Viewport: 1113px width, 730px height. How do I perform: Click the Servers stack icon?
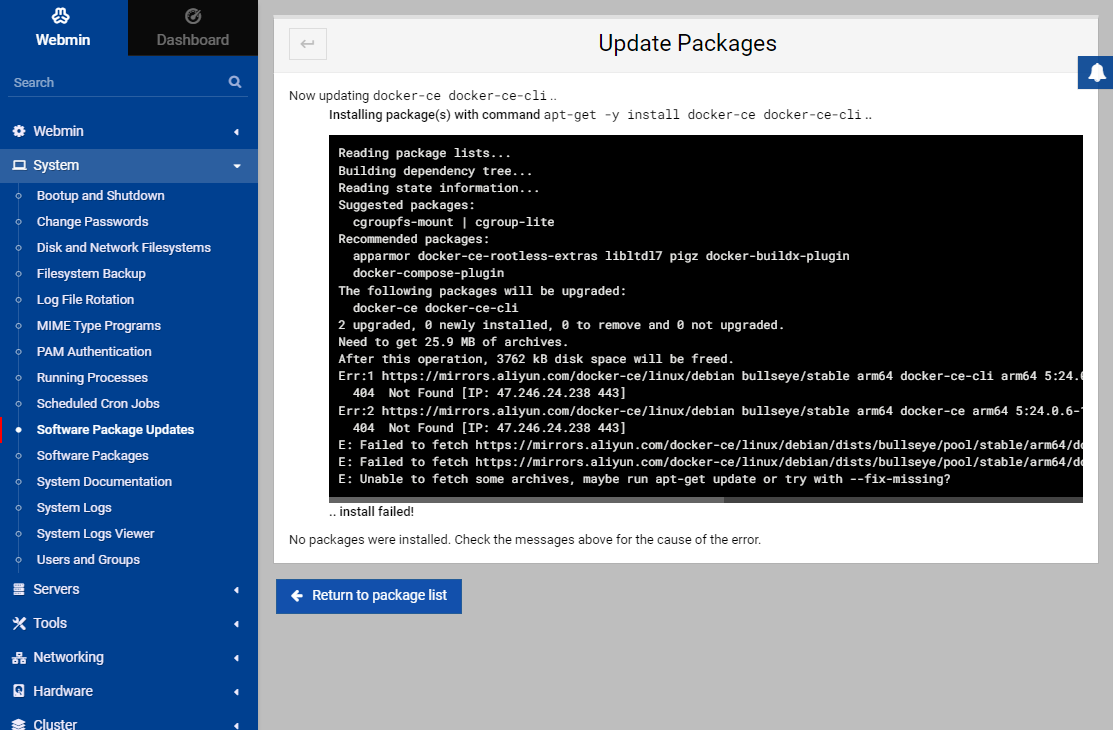19,589
